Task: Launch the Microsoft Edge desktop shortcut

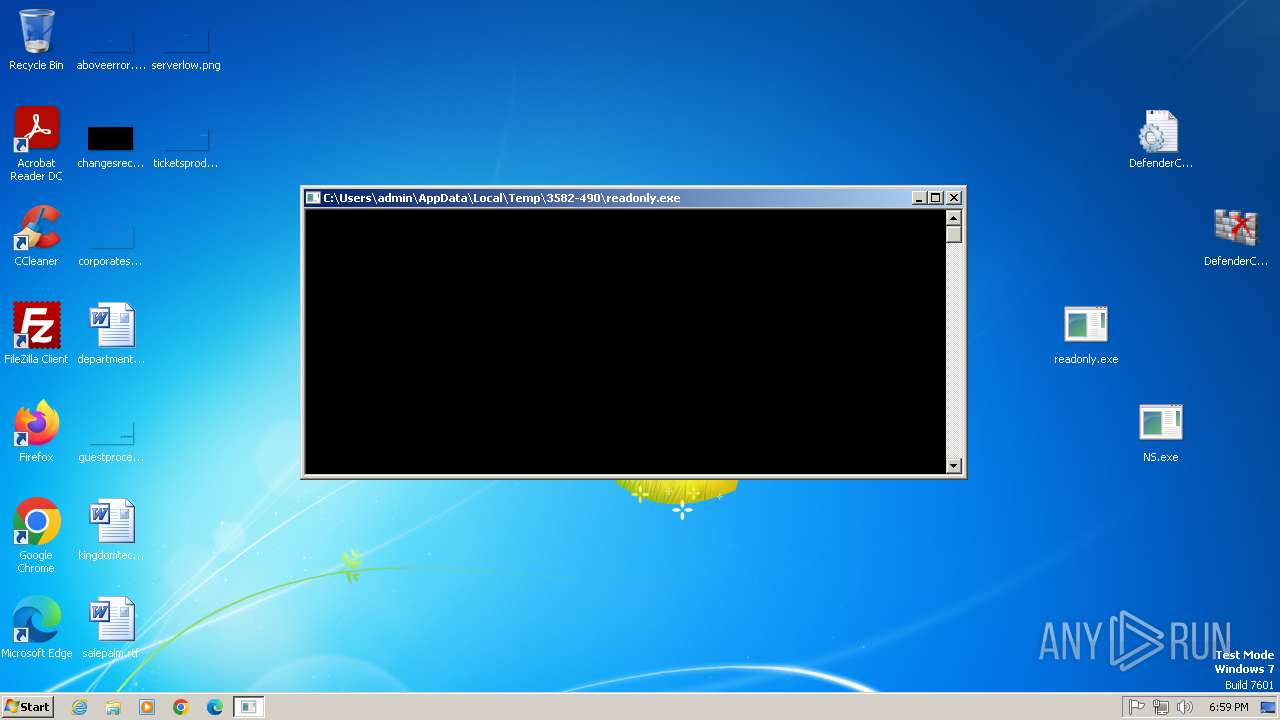Action: (x=36, y=627)
